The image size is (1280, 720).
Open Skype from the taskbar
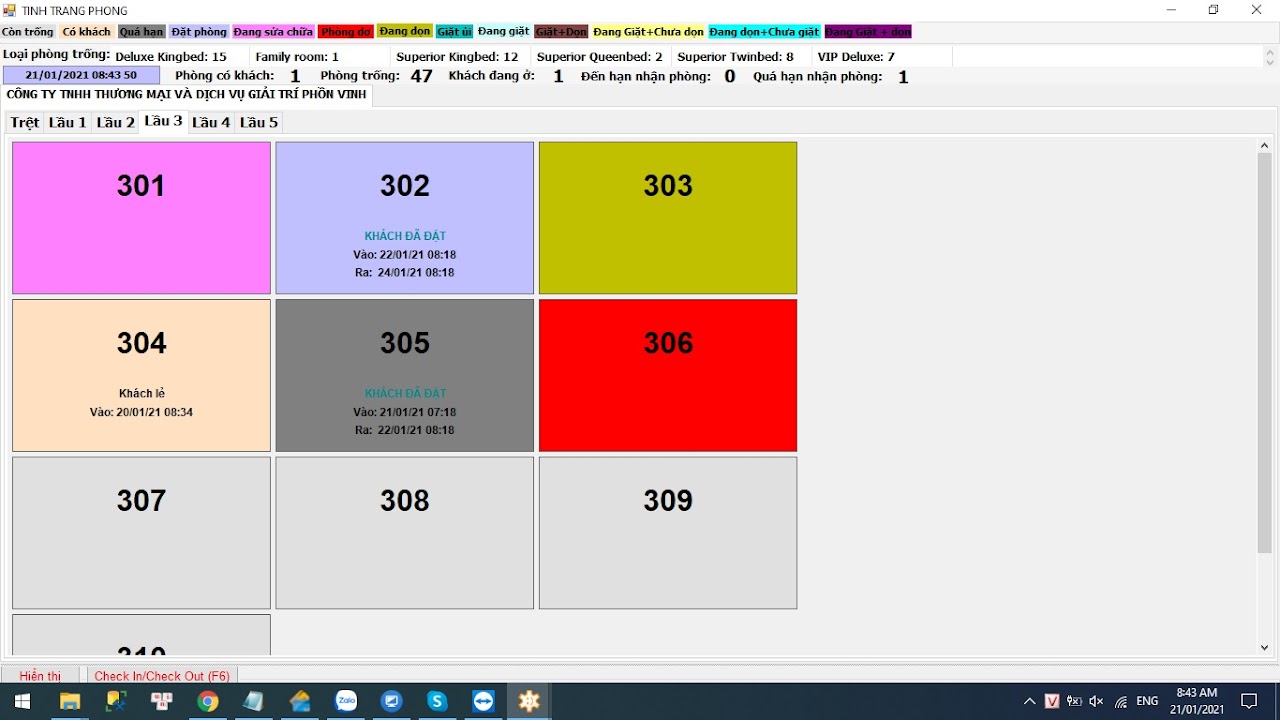click(x=437, y=701)
